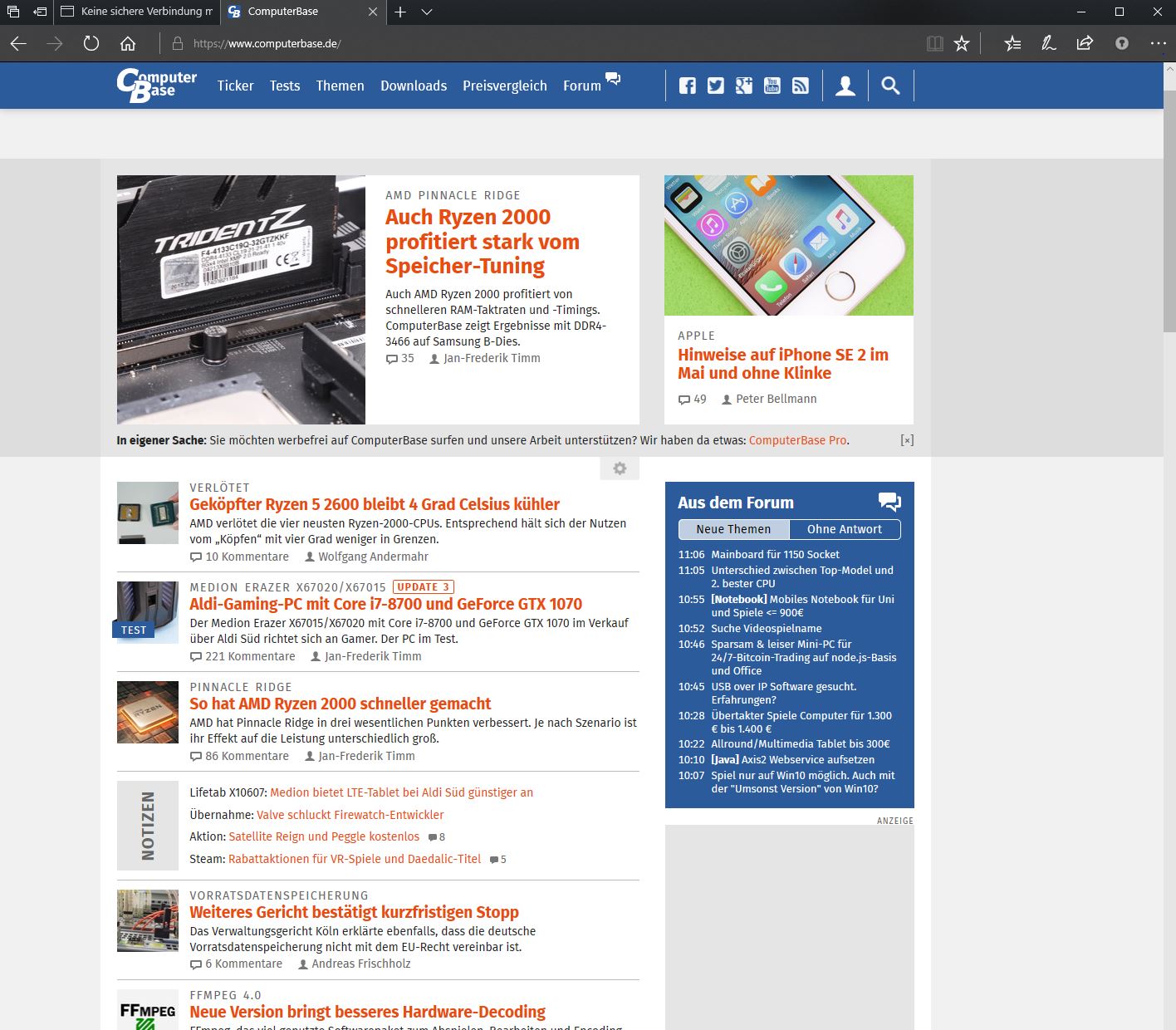Open the Themen menu item
1176x1030 pixels.
click(340, 86)
